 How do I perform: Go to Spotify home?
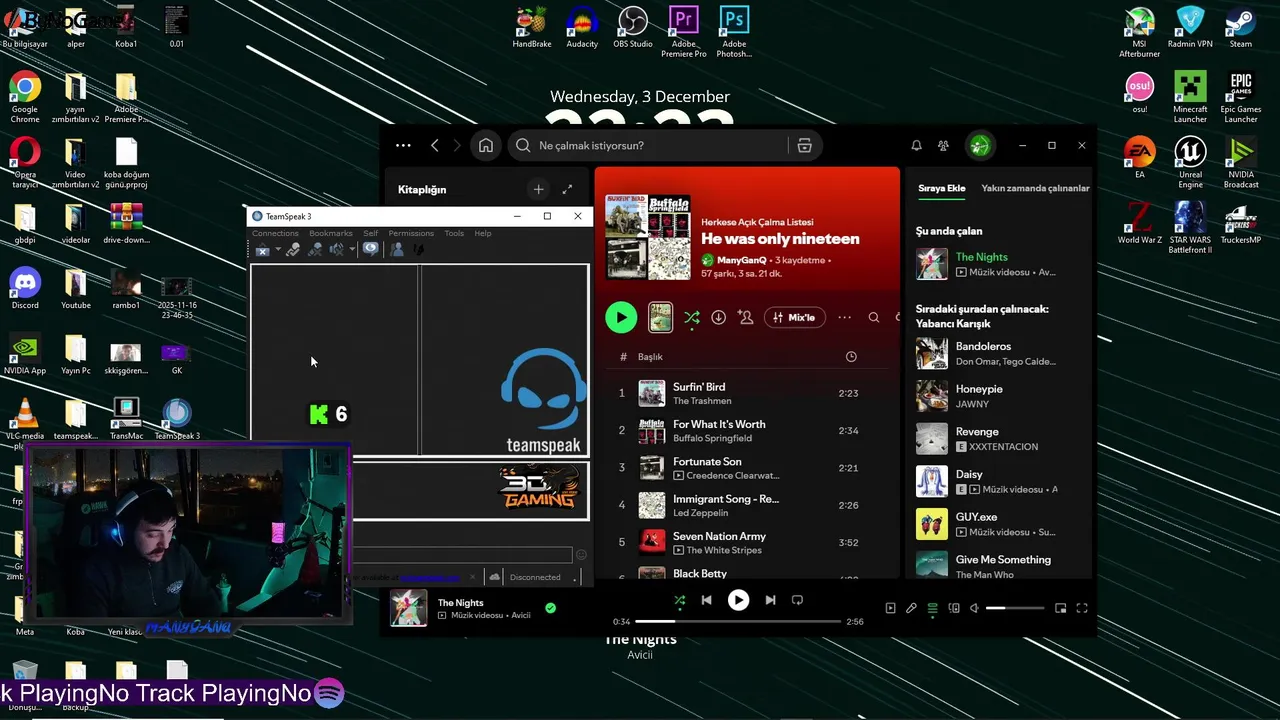485,146
